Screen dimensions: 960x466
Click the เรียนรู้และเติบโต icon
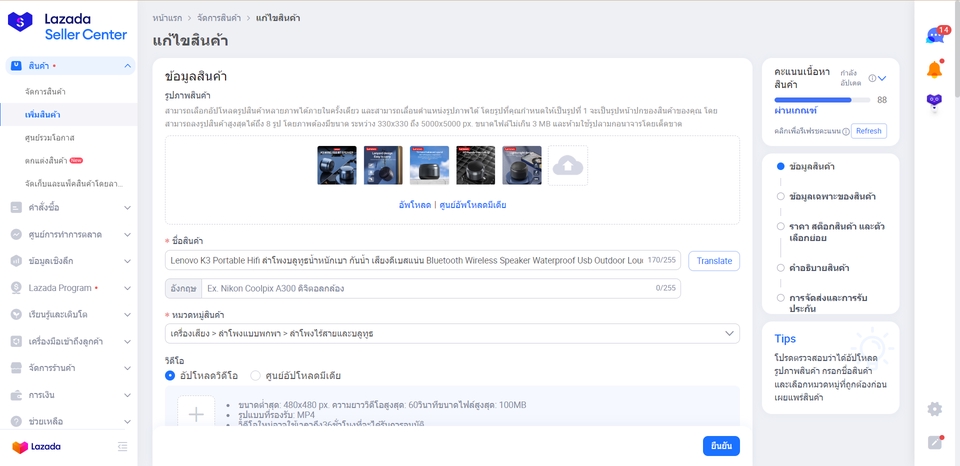[x=17, y=315]
